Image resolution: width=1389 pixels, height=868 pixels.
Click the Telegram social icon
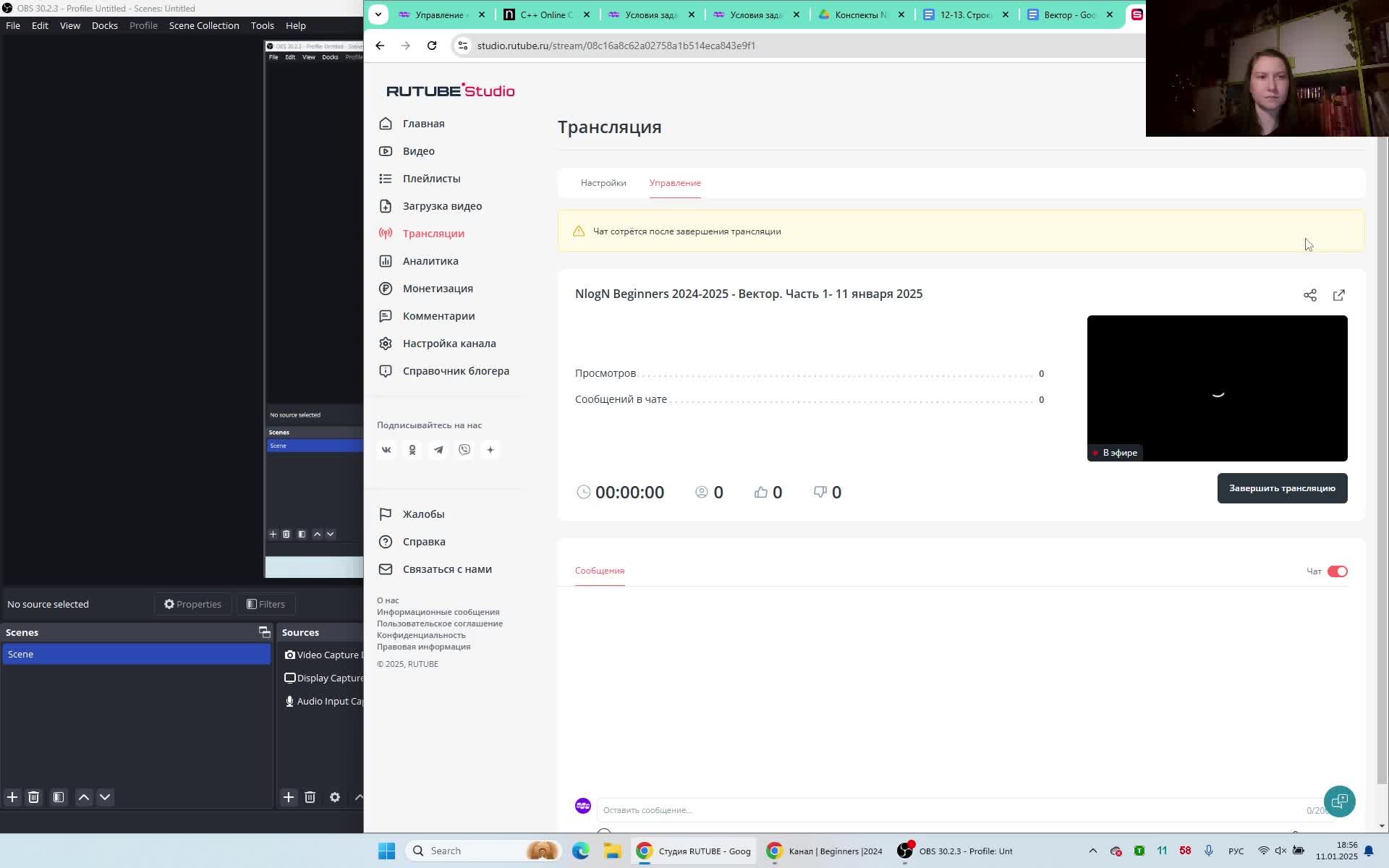point(438,450)
